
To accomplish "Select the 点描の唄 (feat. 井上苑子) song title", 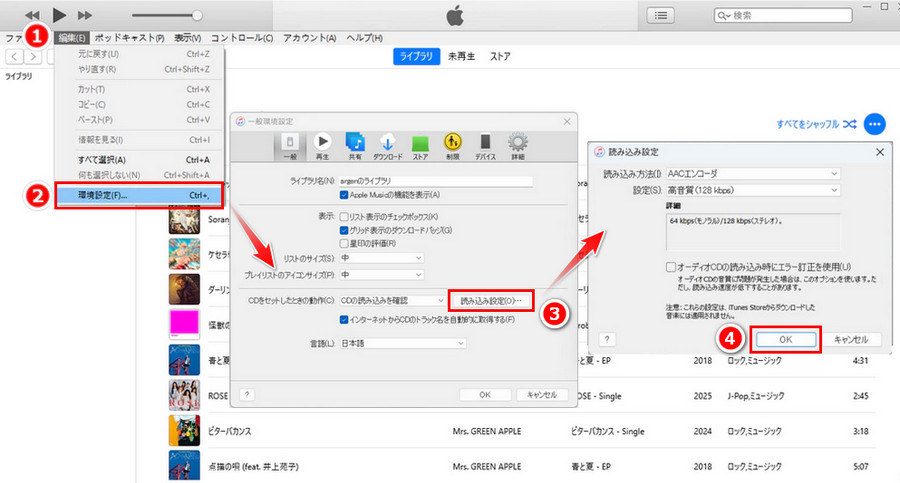I will 254,467.
